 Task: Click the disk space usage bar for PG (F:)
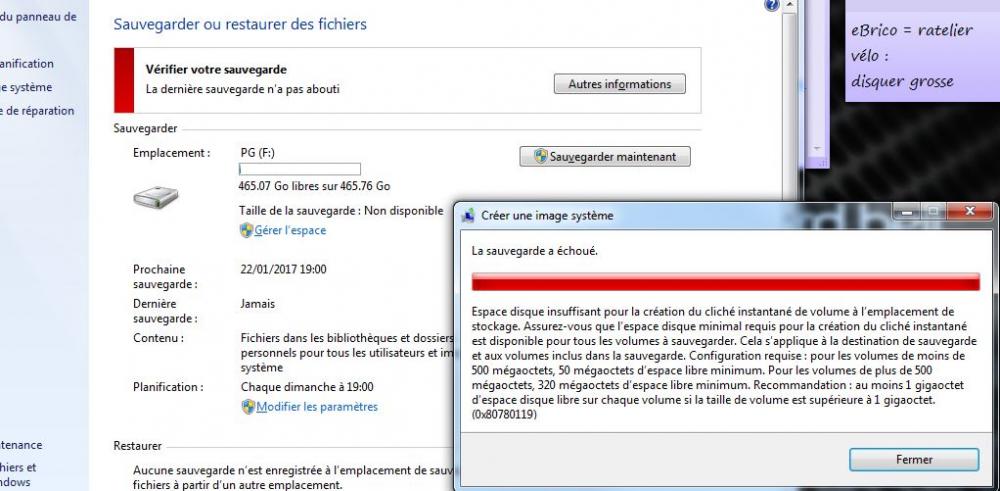coord(299,169)
